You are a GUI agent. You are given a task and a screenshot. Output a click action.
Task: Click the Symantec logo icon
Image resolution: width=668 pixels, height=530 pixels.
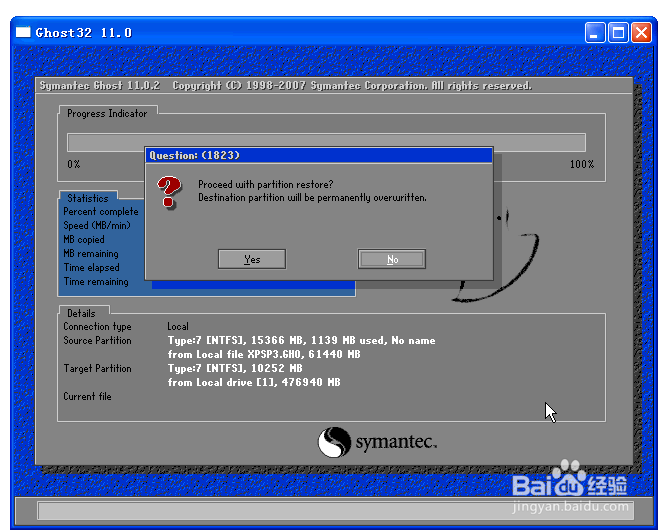(334, 442)
